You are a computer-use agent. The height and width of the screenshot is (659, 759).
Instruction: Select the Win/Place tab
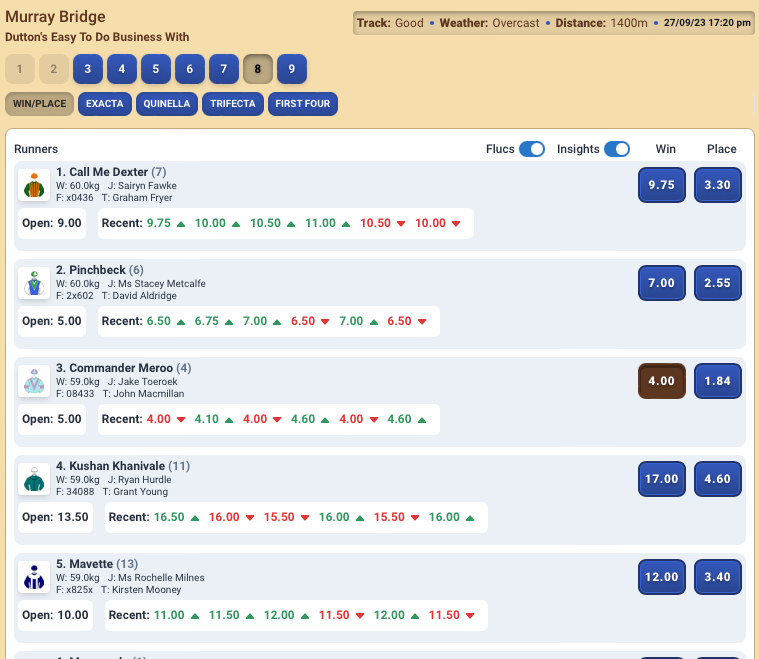coord(39,104)
